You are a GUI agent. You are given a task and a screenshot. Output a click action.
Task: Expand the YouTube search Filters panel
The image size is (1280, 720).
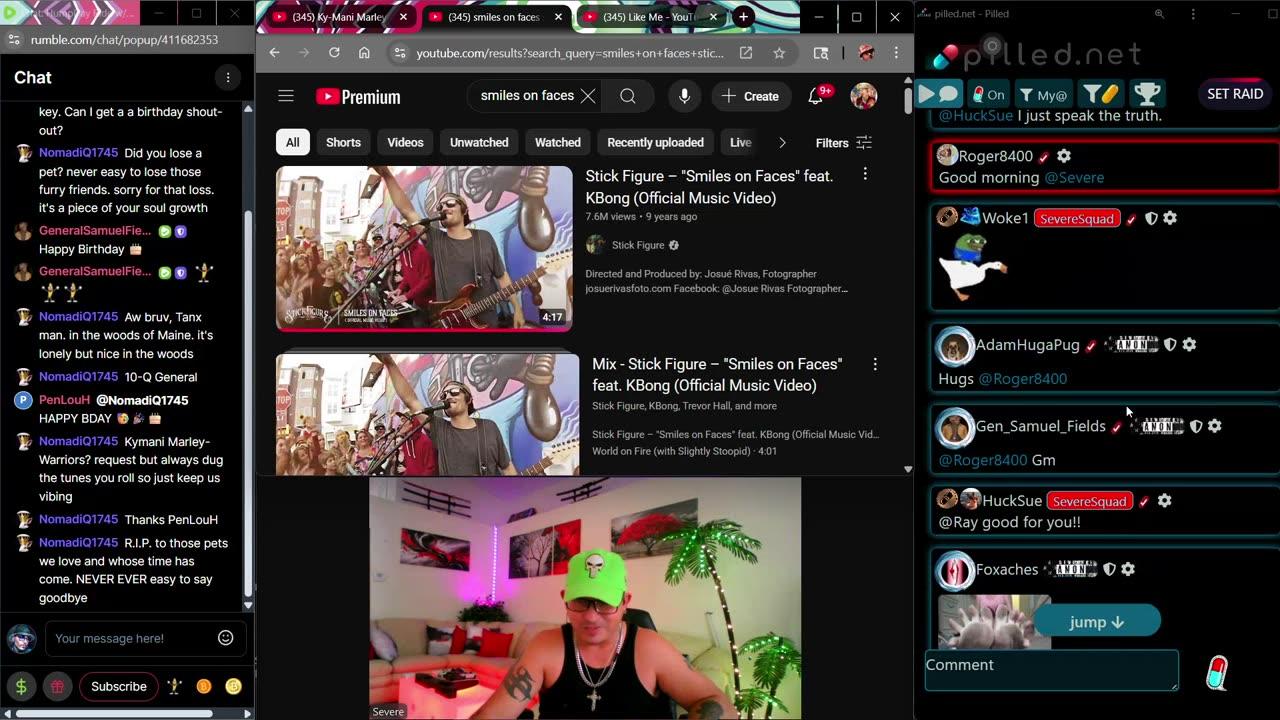point(843,143)
